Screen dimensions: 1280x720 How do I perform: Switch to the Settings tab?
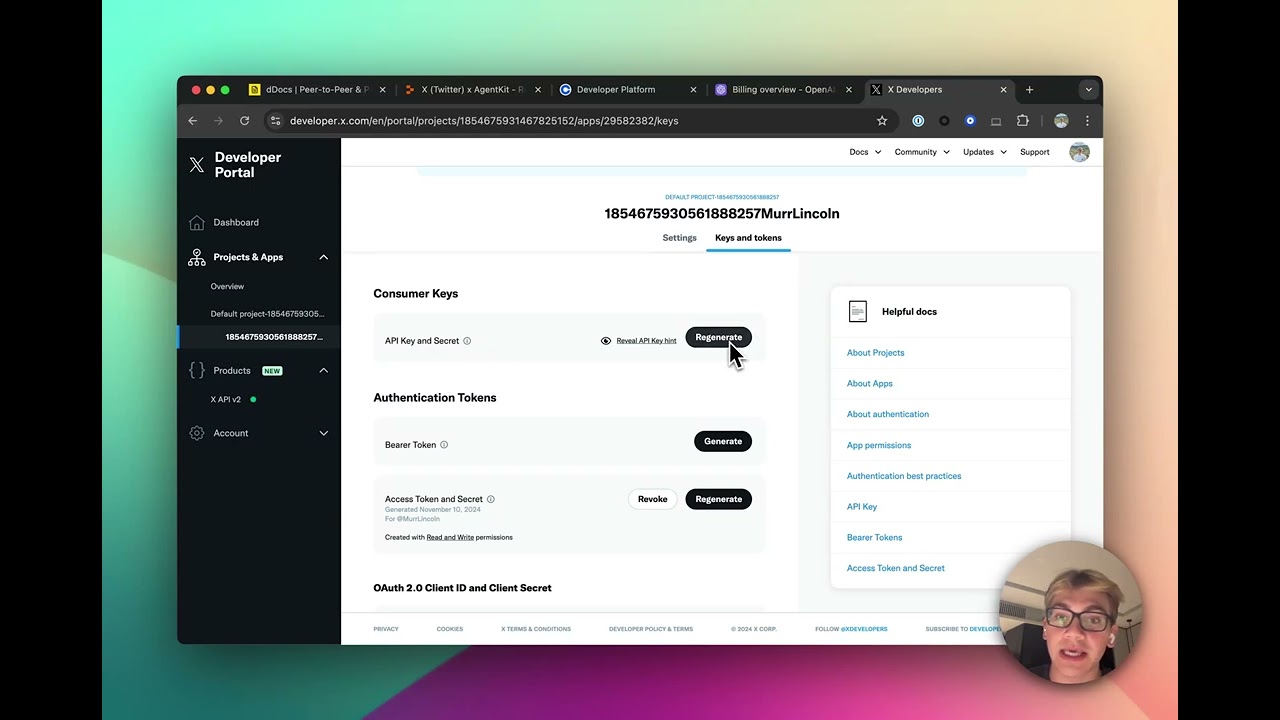coord(679,238)
